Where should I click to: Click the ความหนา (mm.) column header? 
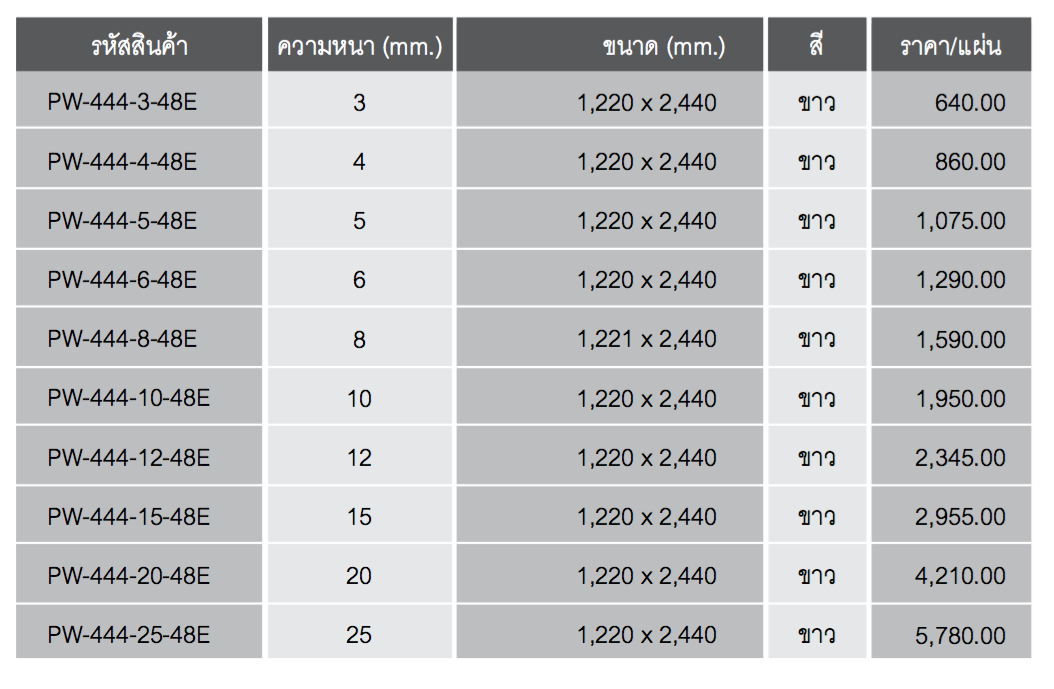tap(360, 44)
